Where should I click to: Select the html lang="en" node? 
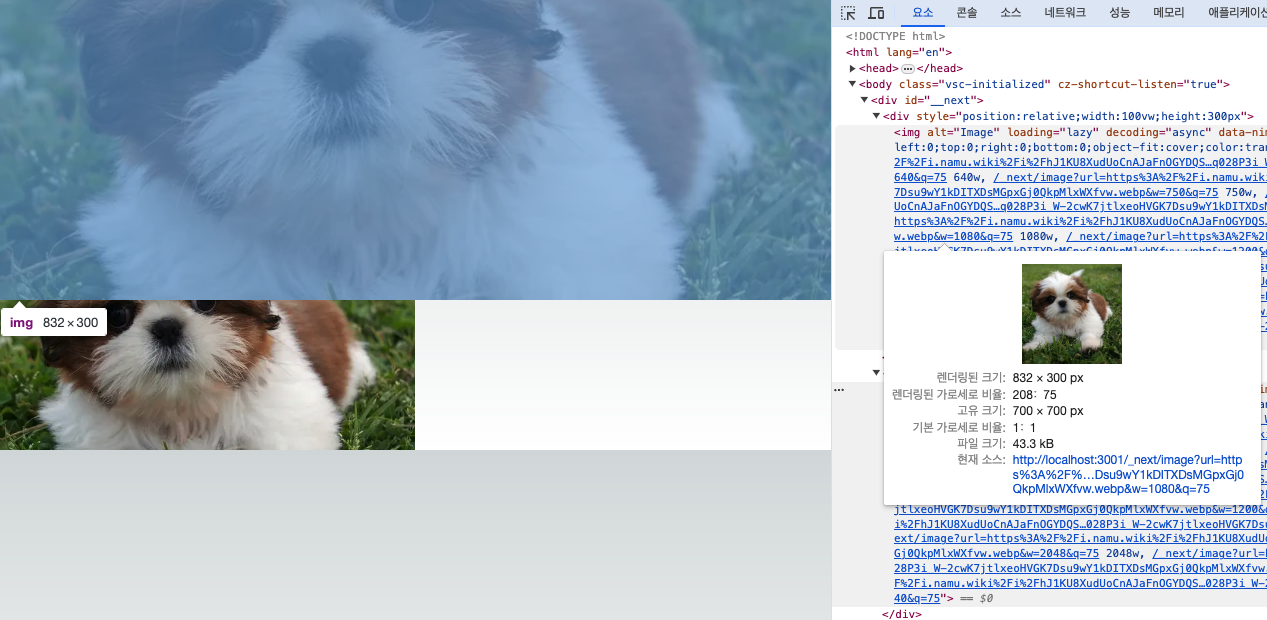tap(899, 52)
